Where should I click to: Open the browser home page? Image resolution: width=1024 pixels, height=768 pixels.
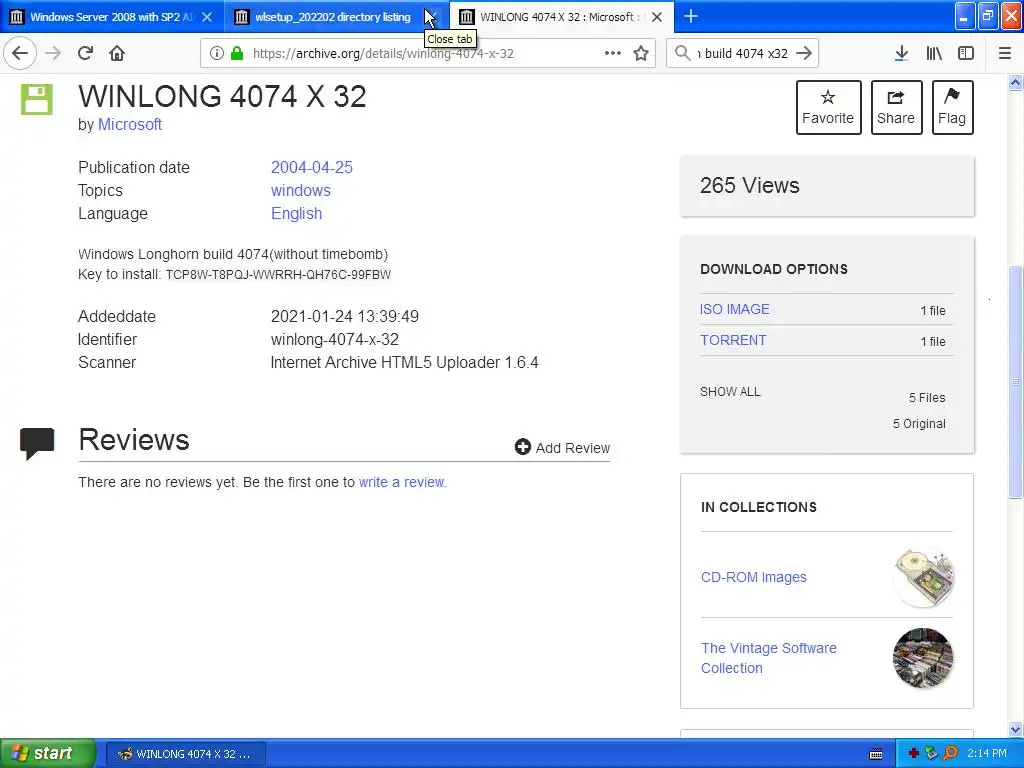point(117,53)
